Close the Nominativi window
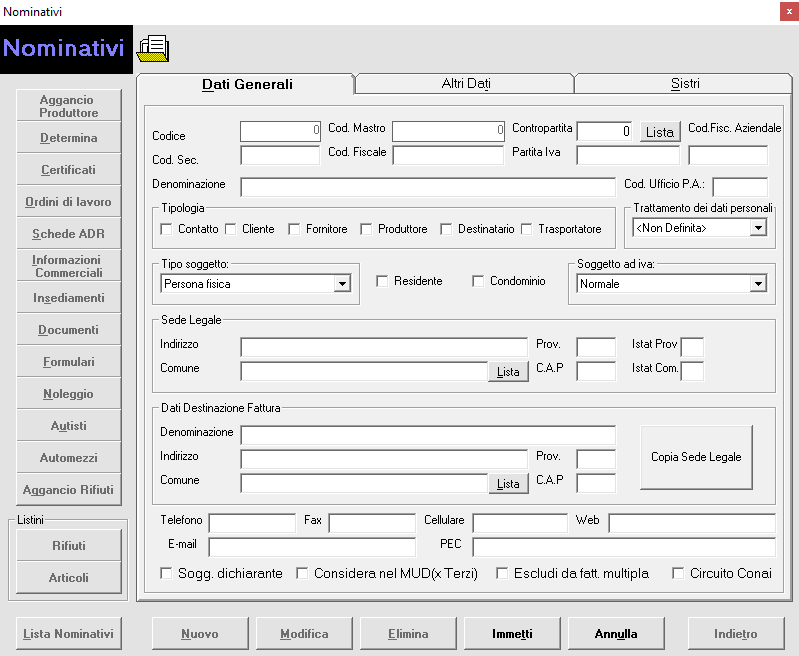 pyautogui.click(x=789, y=11)
